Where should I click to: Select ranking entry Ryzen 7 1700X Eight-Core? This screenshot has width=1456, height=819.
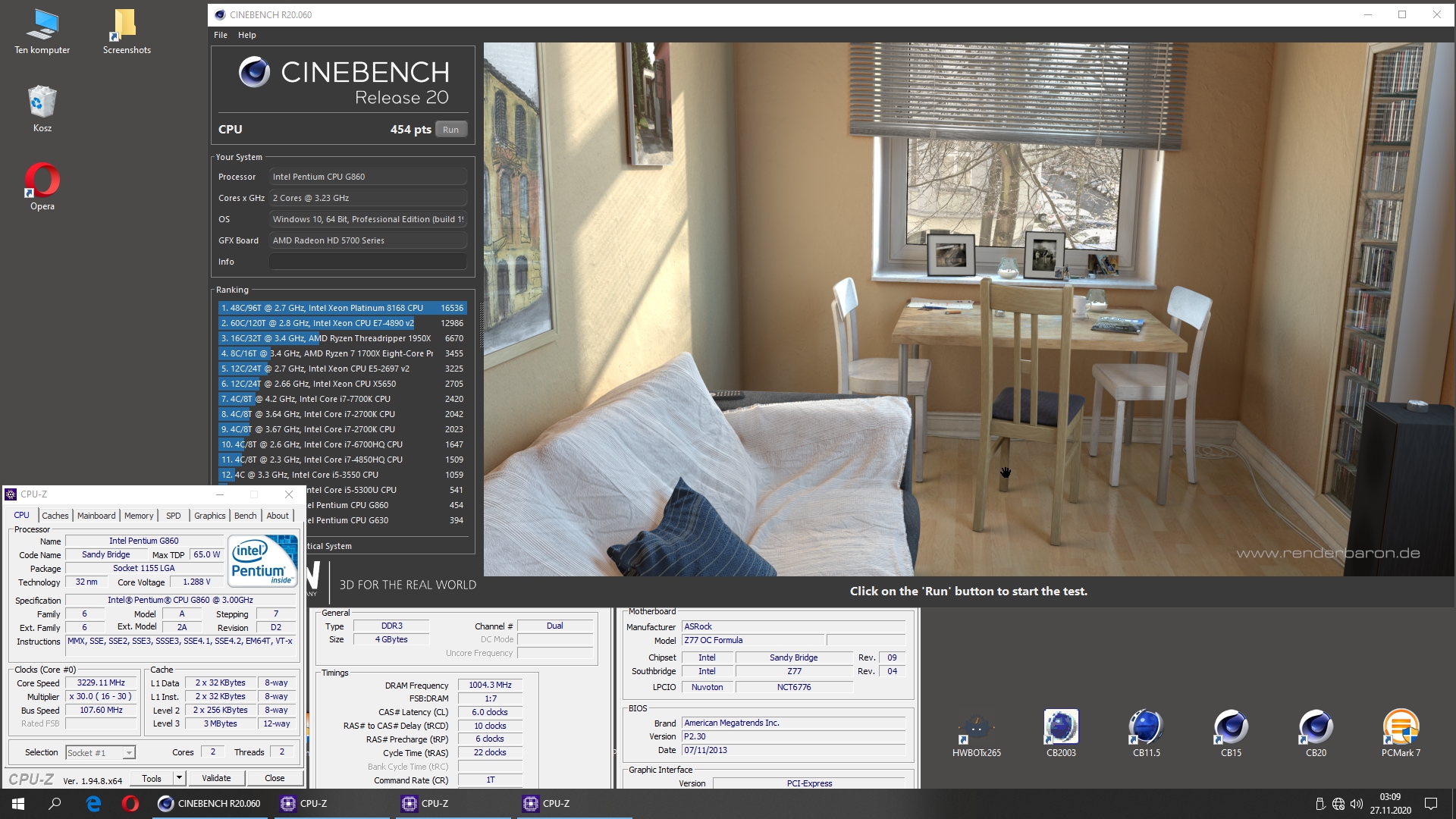tap(342, 353)
